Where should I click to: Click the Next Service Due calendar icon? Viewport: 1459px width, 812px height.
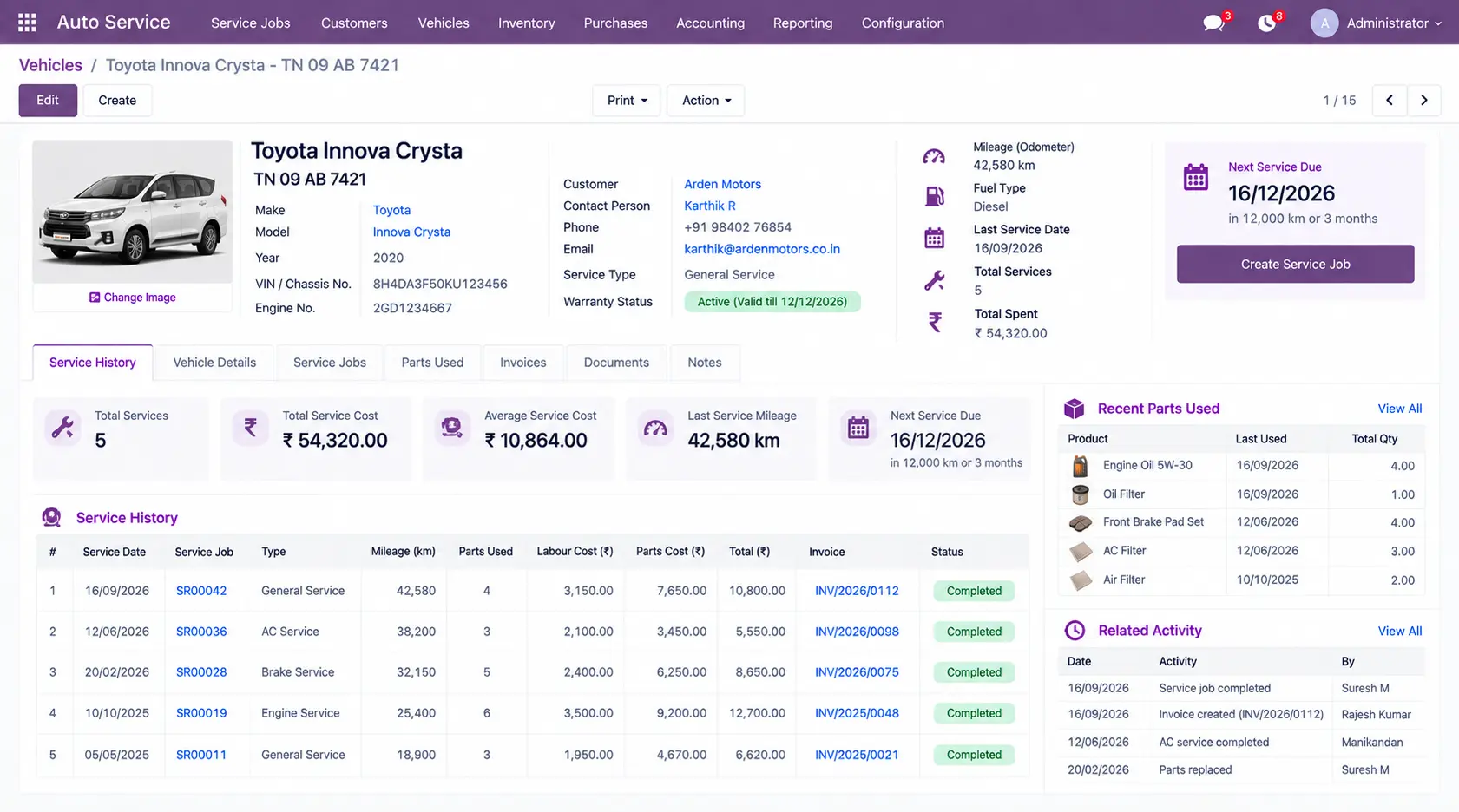tap(1196, 177)
